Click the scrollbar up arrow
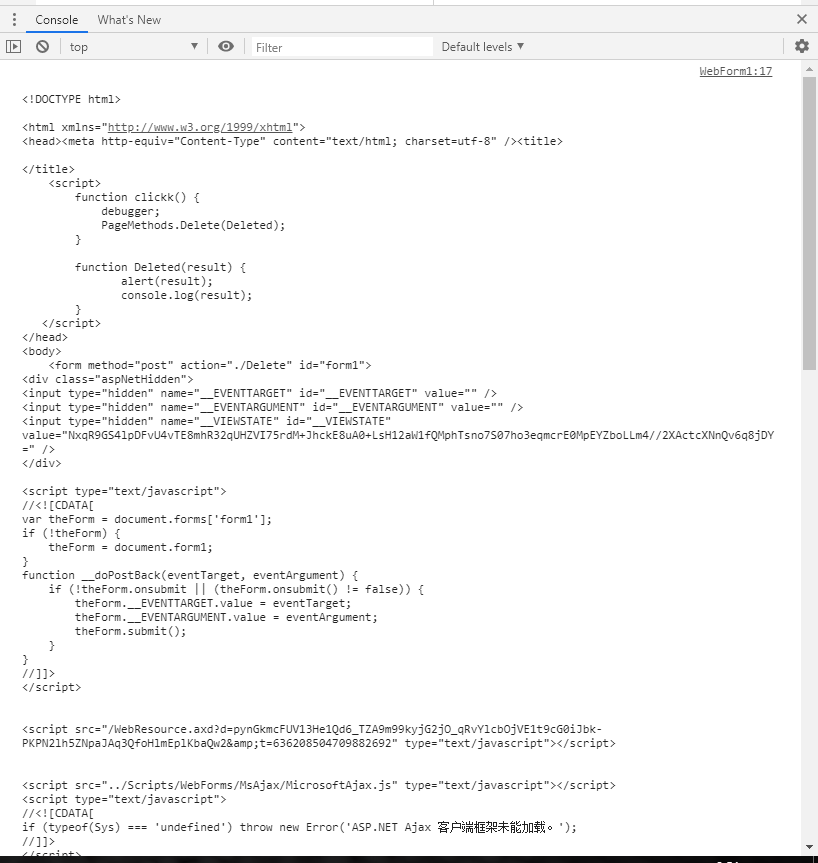Viewport: 818px width, 863px height. pyautogui.click(x=809, y=69)
